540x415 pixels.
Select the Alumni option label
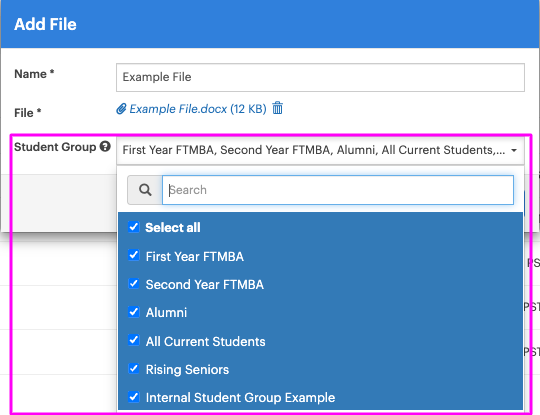point(166,312)
